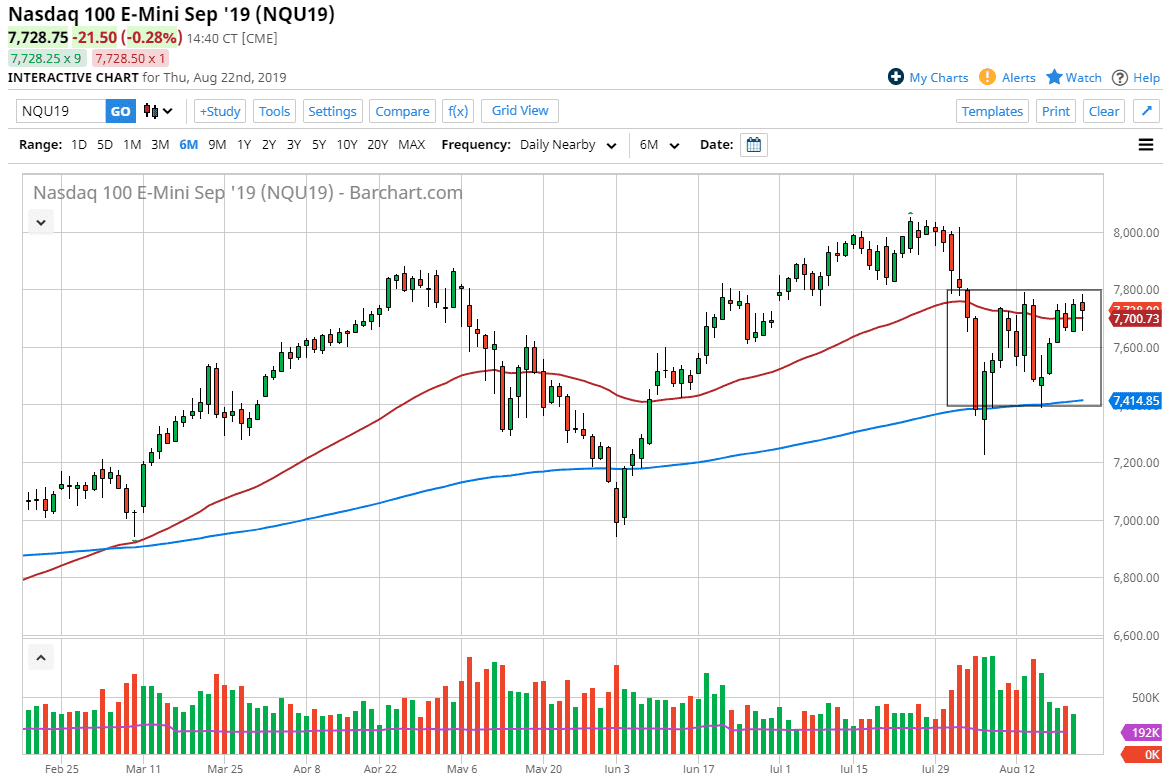Click the +Study button
Image resolution: width=1175 pixels, height=773 pixels.
(219, 111)
